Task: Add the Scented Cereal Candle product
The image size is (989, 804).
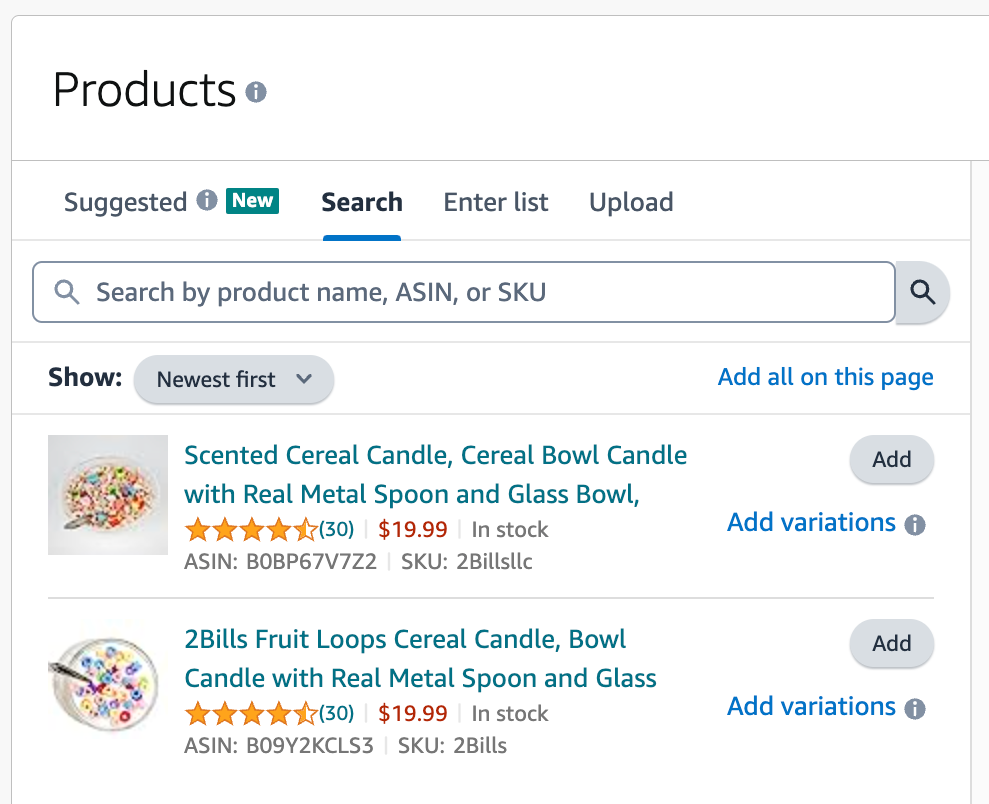Action: tap(891, 460)
